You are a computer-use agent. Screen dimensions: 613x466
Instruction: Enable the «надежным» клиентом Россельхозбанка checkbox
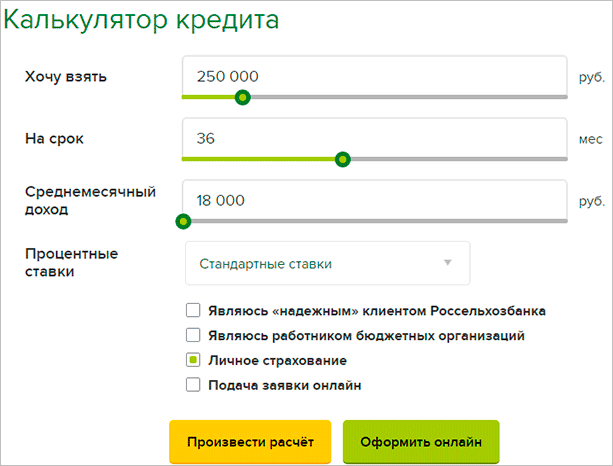coord(194,310)
